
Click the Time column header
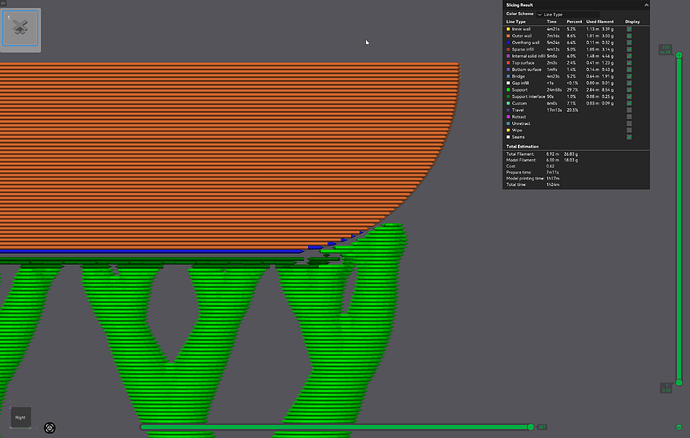tap(551, 22)
